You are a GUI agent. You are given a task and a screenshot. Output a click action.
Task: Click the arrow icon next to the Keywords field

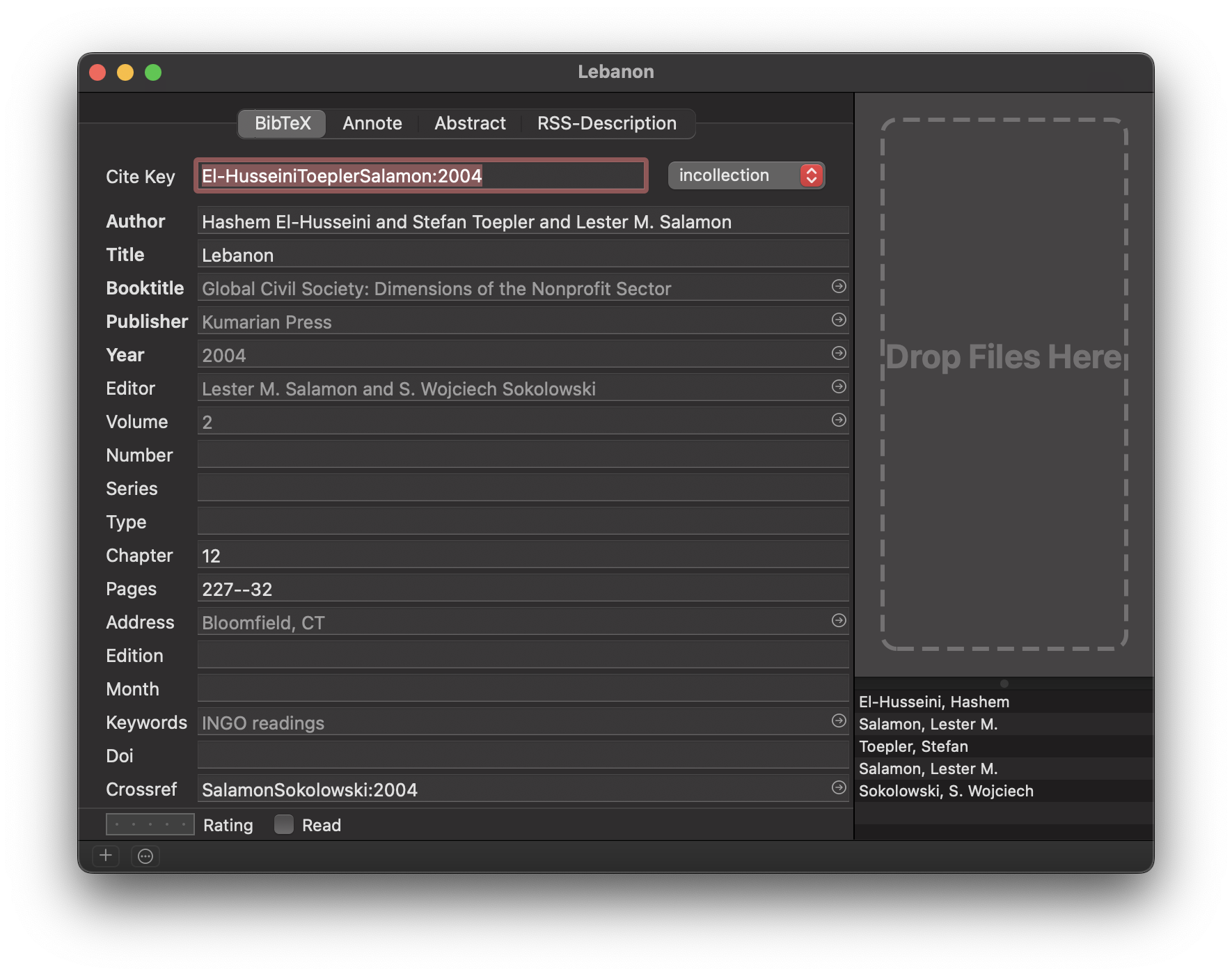[838, 722]
